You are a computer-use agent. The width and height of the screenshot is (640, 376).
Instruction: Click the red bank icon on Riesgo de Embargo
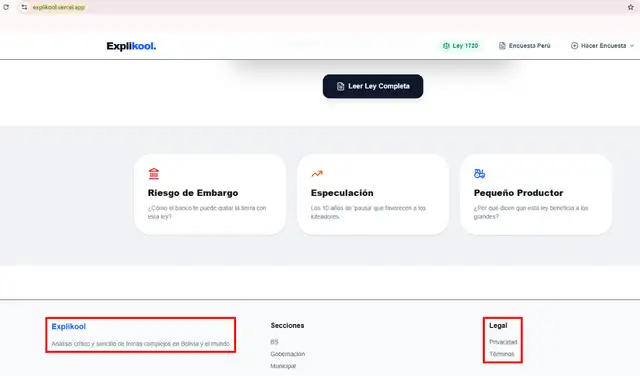(x=154, y=174)
